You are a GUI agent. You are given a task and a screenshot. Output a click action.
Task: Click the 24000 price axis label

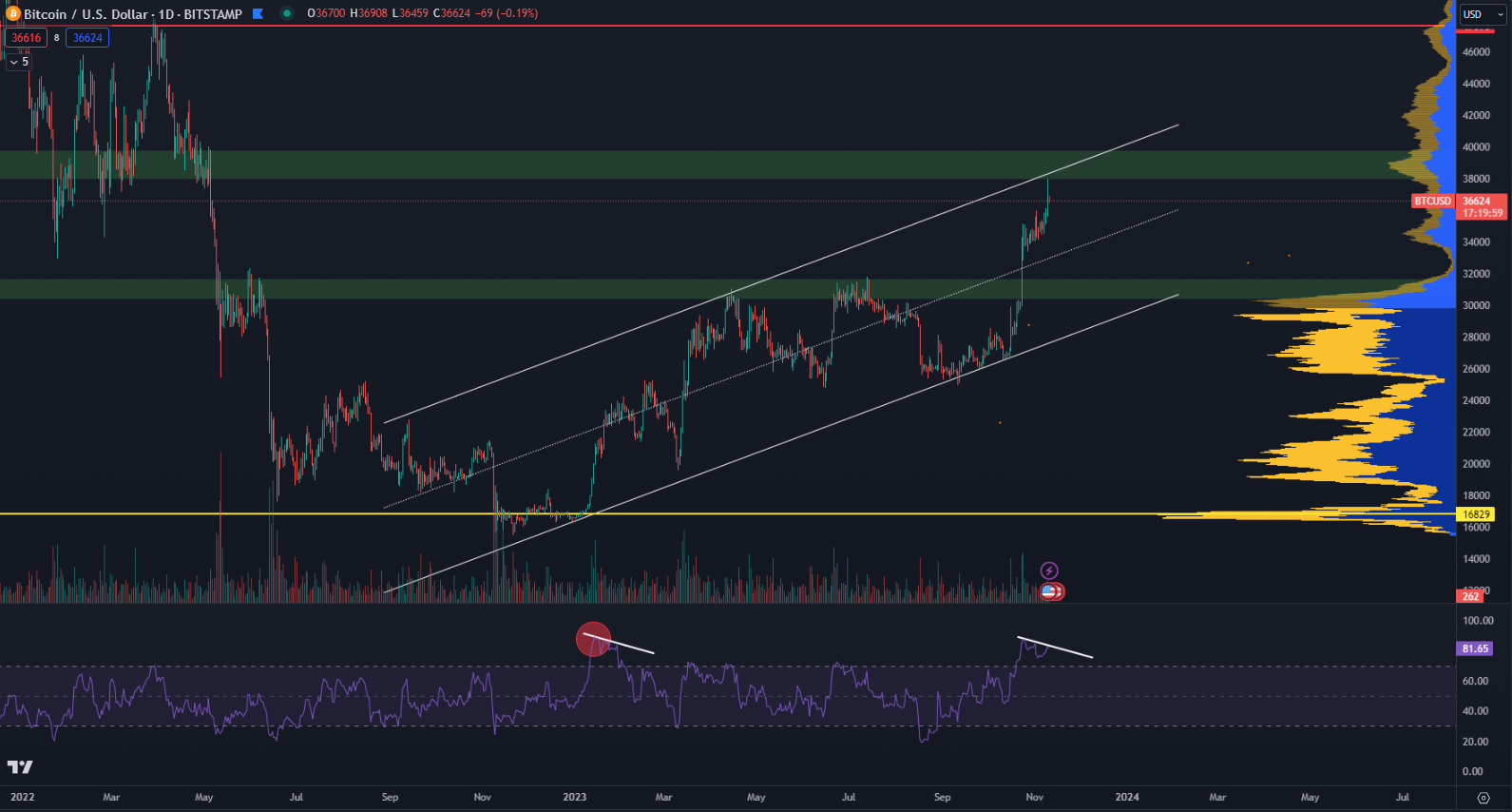click(1476, 400)
